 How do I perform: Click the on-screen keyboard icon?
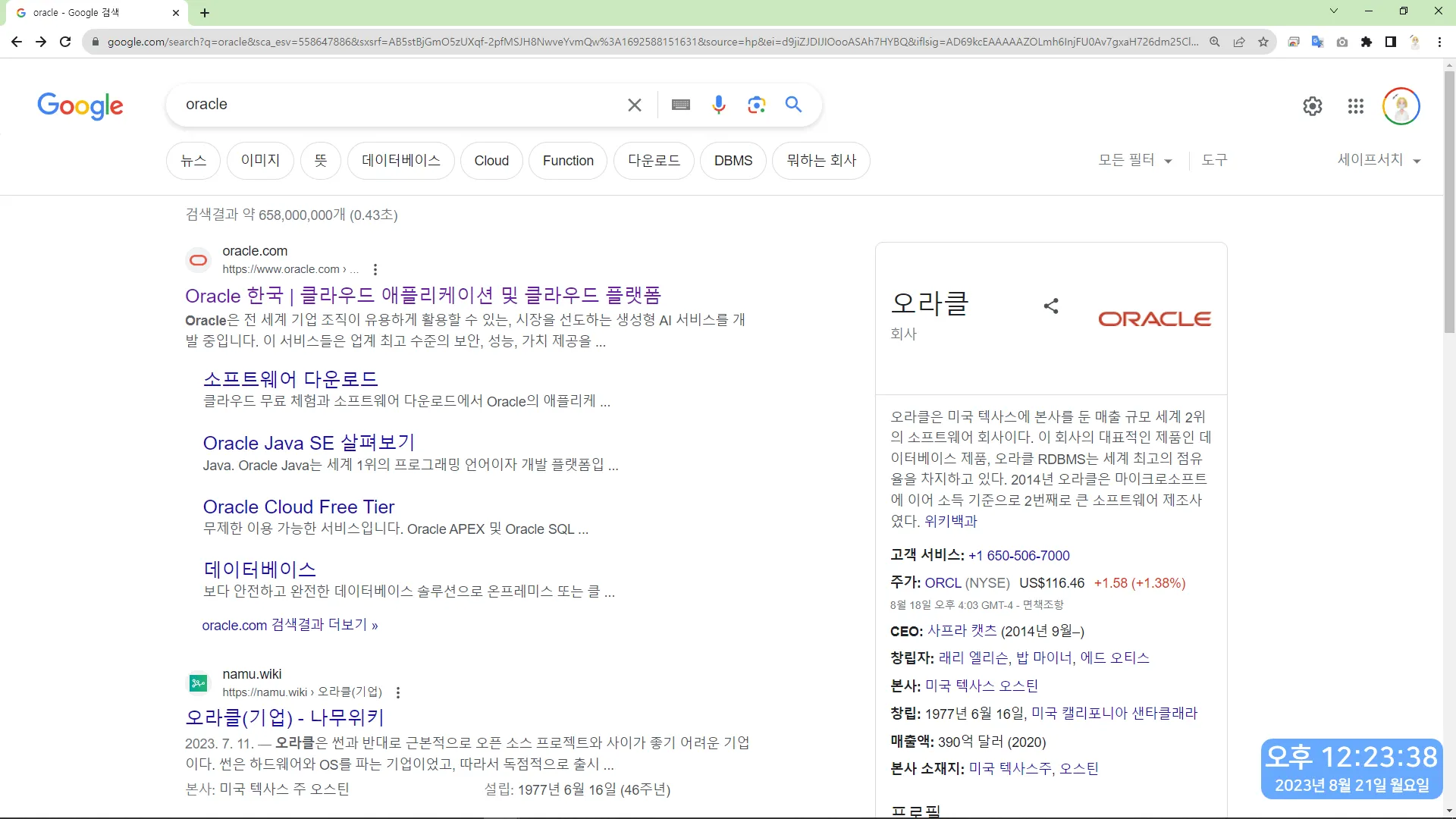(x=681, y=105)
